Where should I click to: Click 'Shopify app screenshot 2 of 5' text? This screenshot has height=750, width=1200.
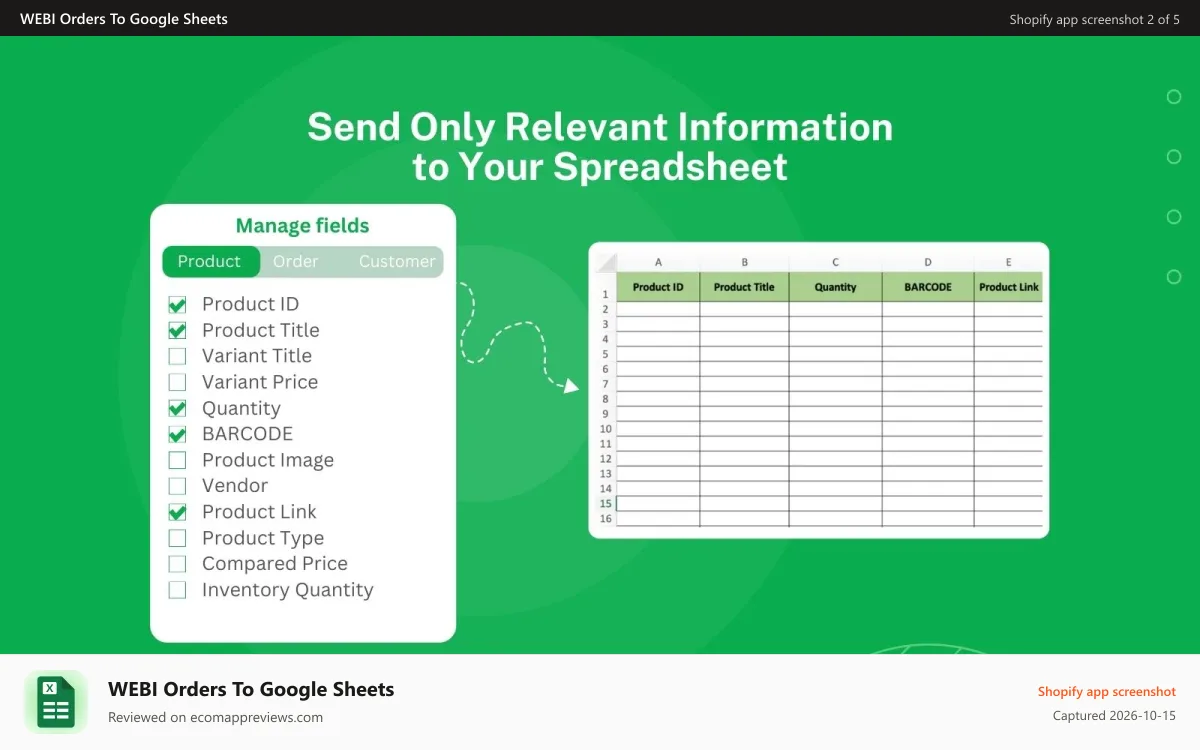(x=1095, y=19)
